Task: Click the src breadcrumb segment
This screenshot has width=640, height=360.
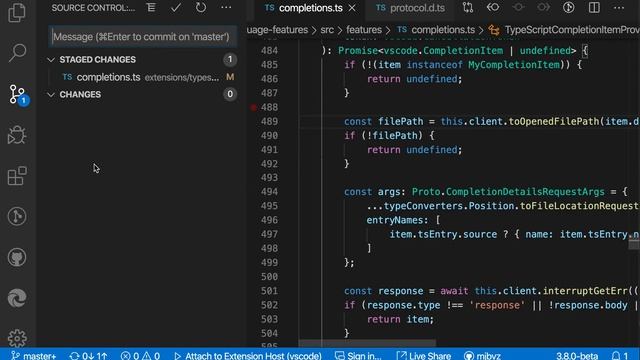Action: tap(327, 30)
